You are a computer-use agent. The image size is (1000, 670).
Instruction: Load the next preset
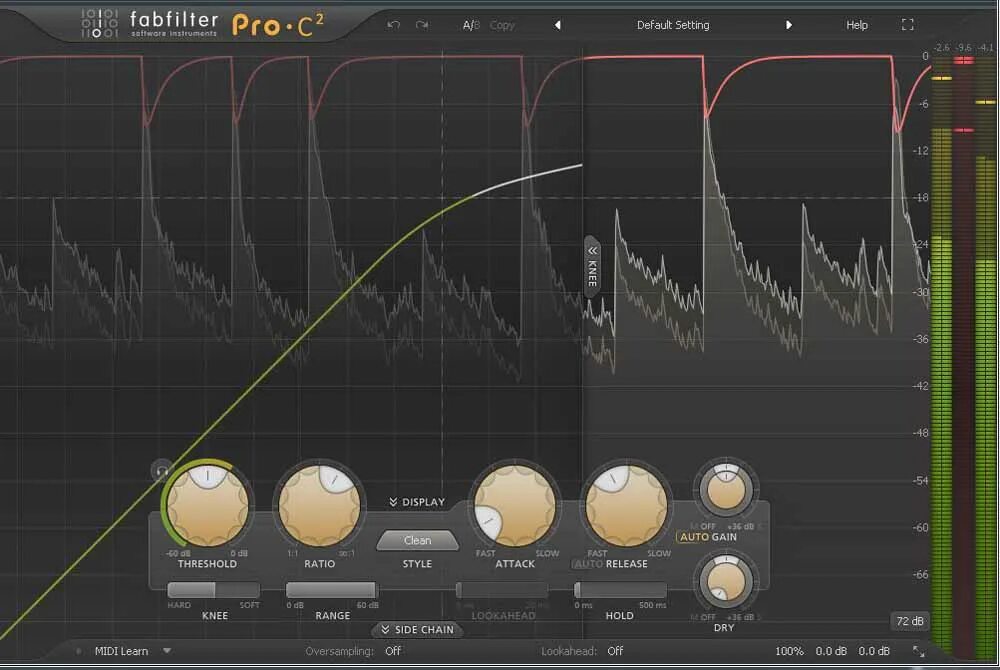789,25
